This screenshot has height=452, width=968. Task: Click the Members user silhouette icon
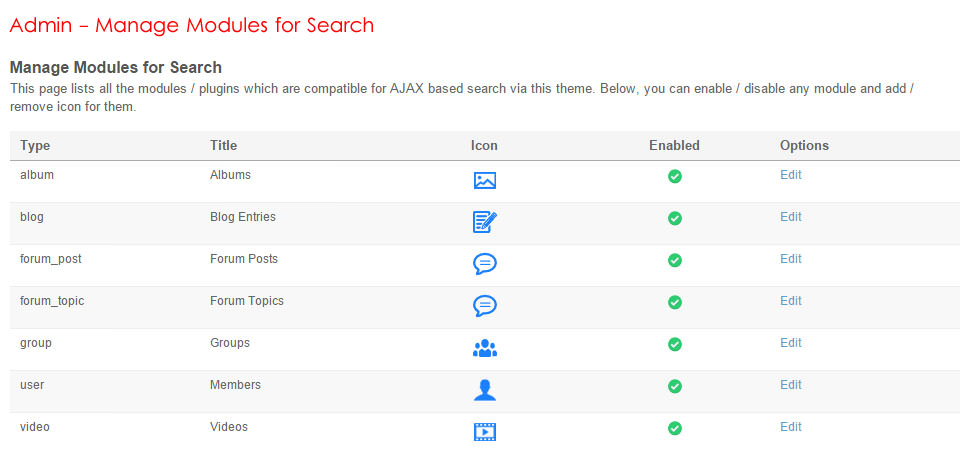(x=484, y=390)
